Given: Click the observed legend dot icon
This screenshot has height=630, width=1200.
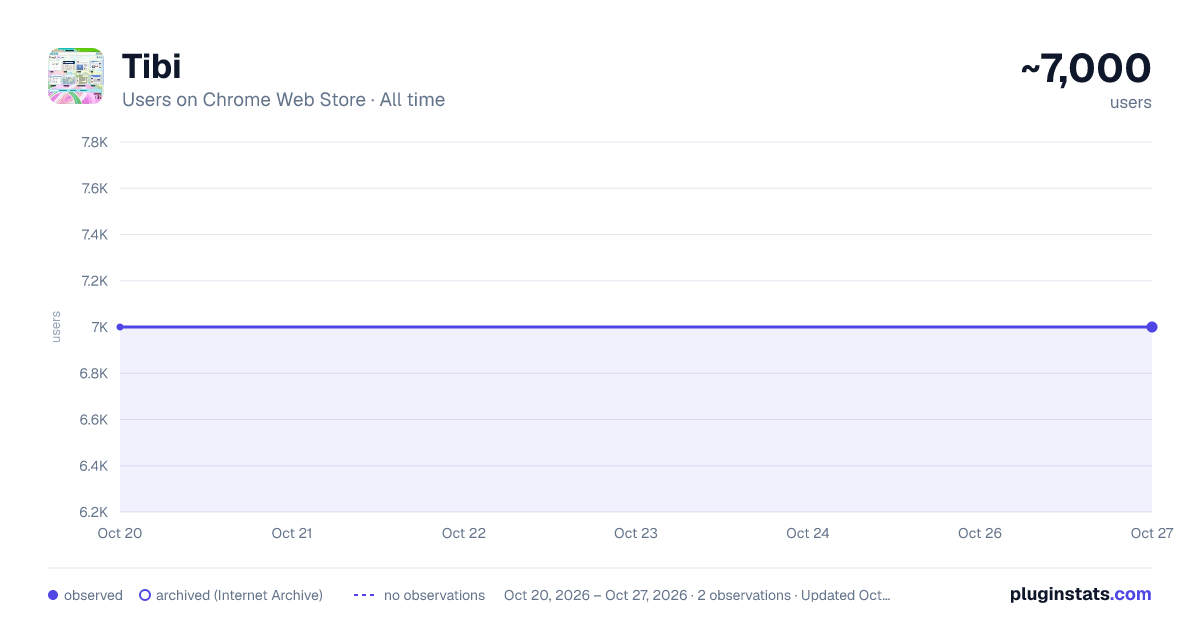Looking at the screenshot, I should click(x=53, y=595).
